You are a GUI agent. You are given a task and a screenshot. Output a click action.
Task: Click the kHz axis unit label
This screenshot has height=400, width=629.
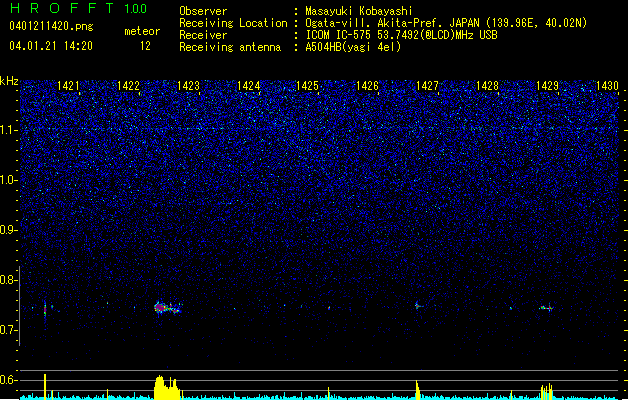(x=9, y=81)
